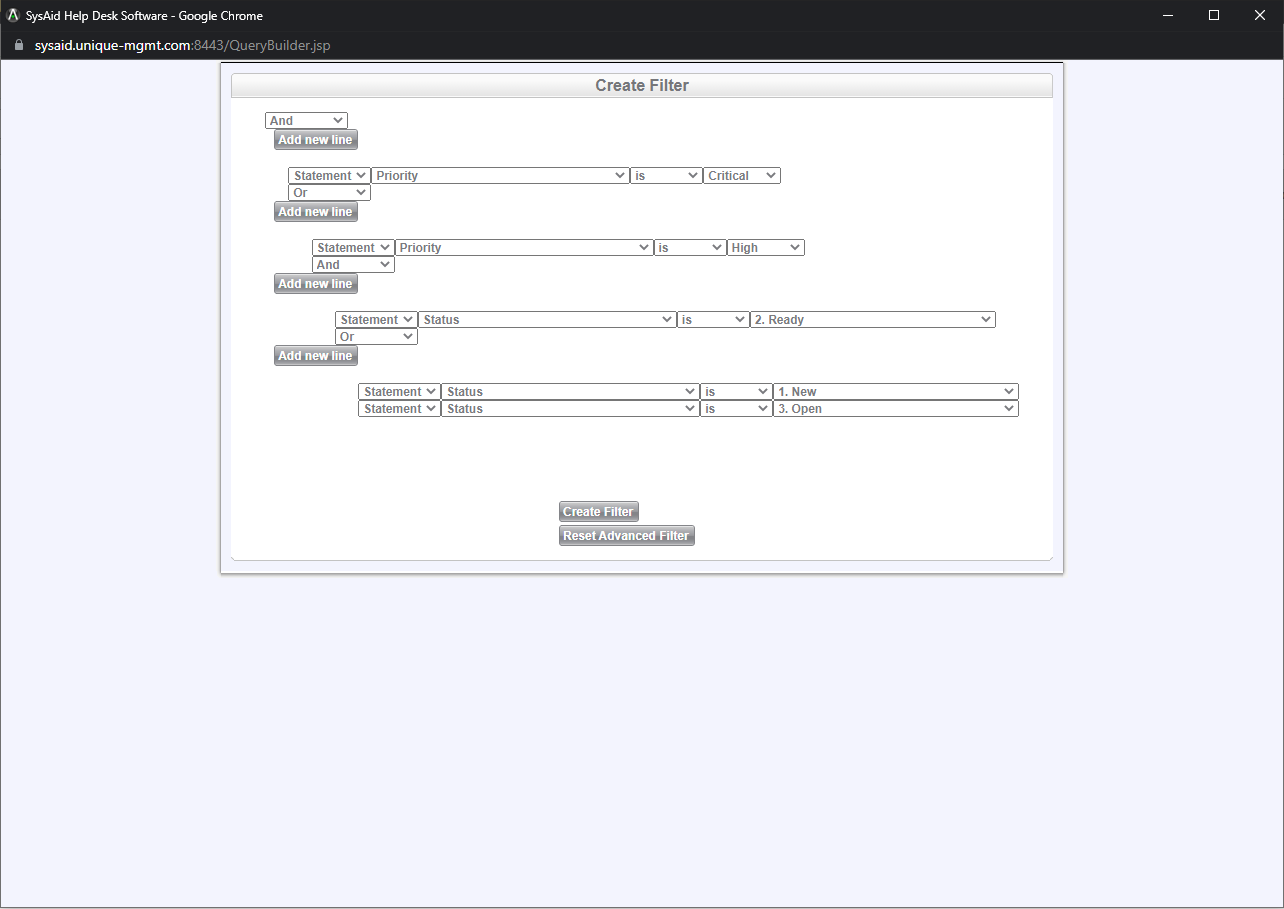Open Statement dropdown in 1. New row
The width and height of the screenshot is (1284, 909).
tap(399, 392)
